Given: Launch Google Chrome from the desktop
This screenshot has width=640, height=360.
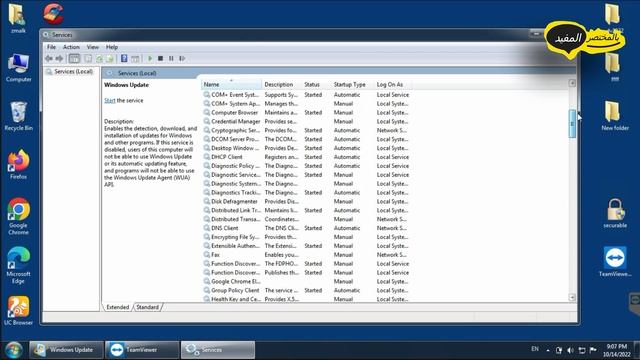Looking at the screenshot, I should 18,217.
